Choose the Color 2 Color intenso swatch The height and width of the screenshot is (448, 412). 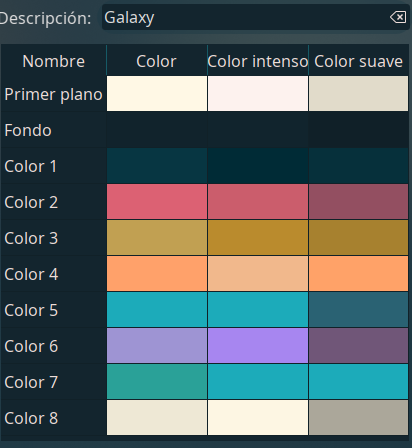pyautogui.click(x=258, y=202)
